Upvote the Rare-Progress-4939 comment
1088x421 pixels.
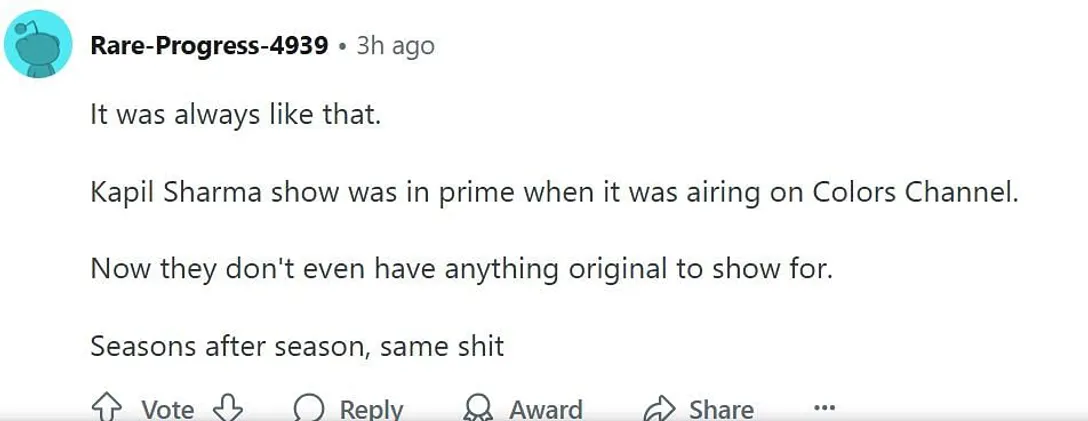click(x=105, y=408)
